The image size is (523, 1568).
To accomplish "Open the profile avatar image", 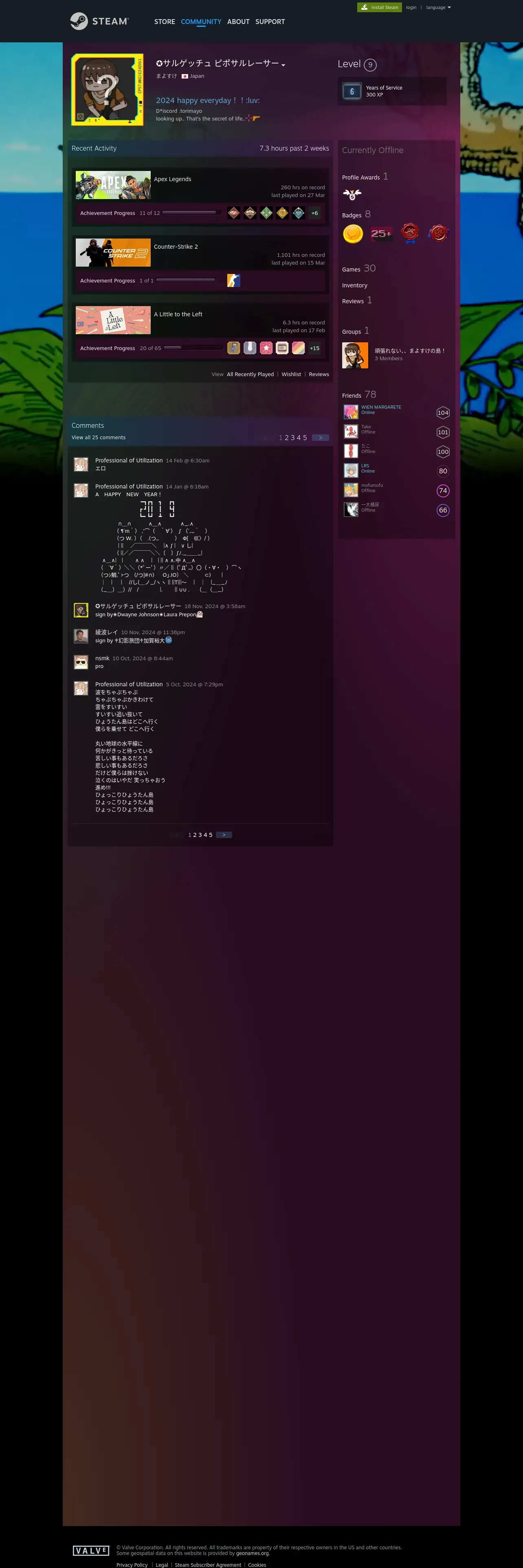I will pos(107,90).
